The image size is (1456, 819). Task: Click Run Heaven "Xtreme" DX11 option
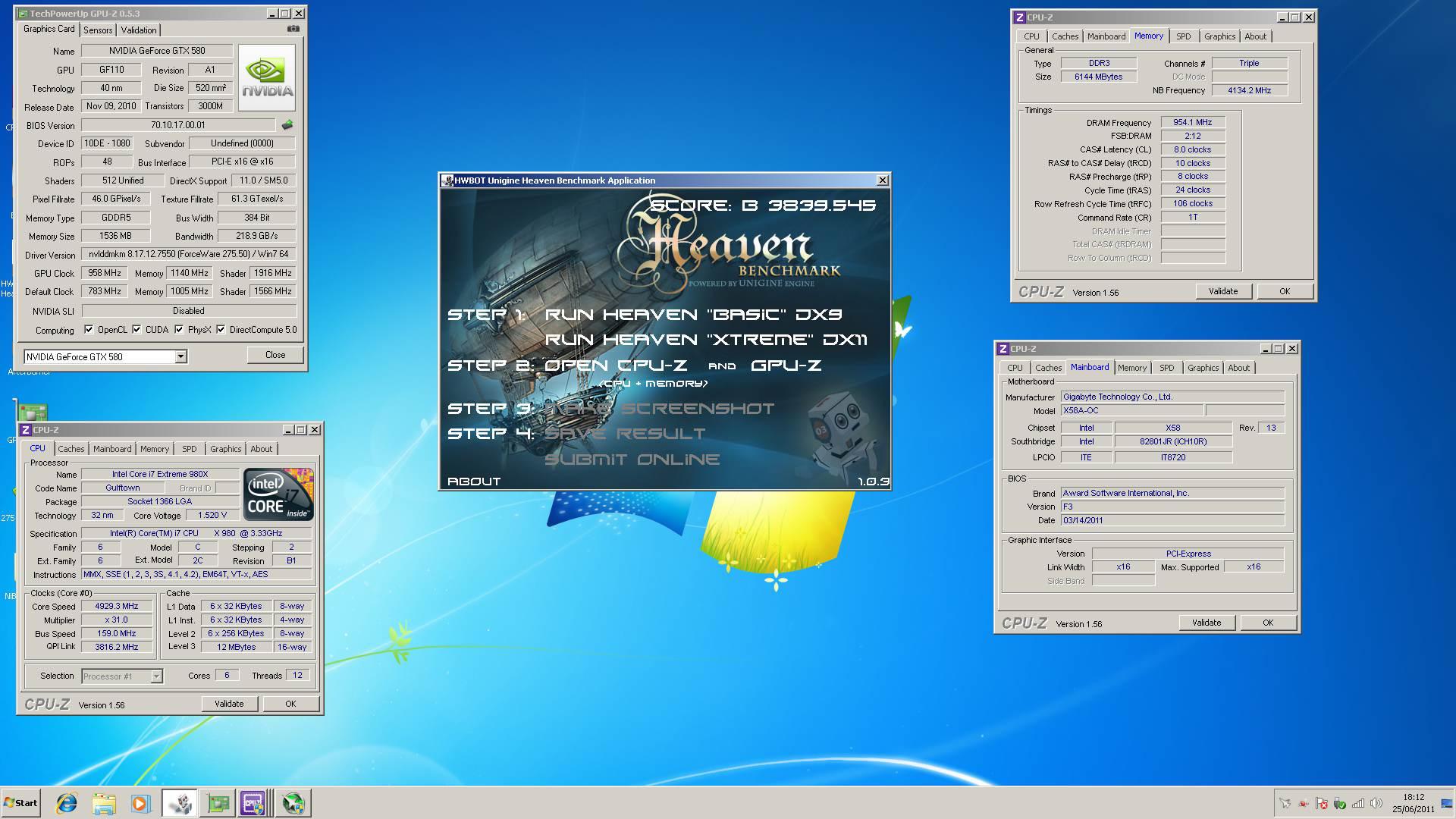[x=706, y=340]
